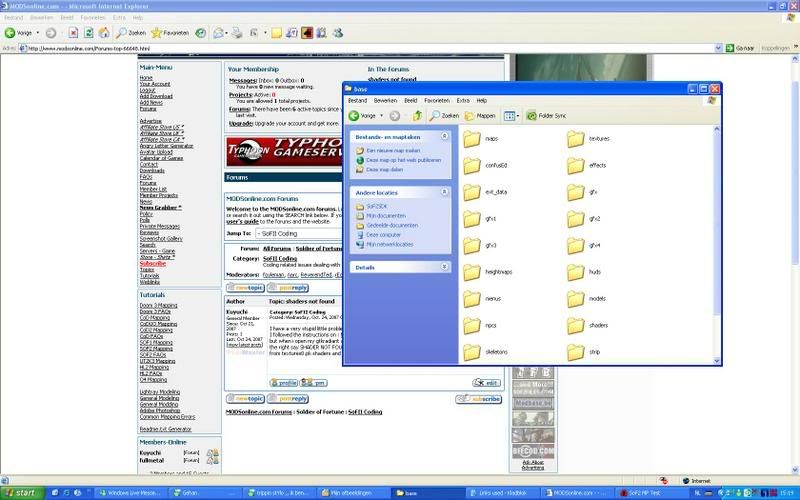This screenshot has height=500, width=800.
Task: Collapse the Andere locaties panel
Action: [x=444, y=190]
